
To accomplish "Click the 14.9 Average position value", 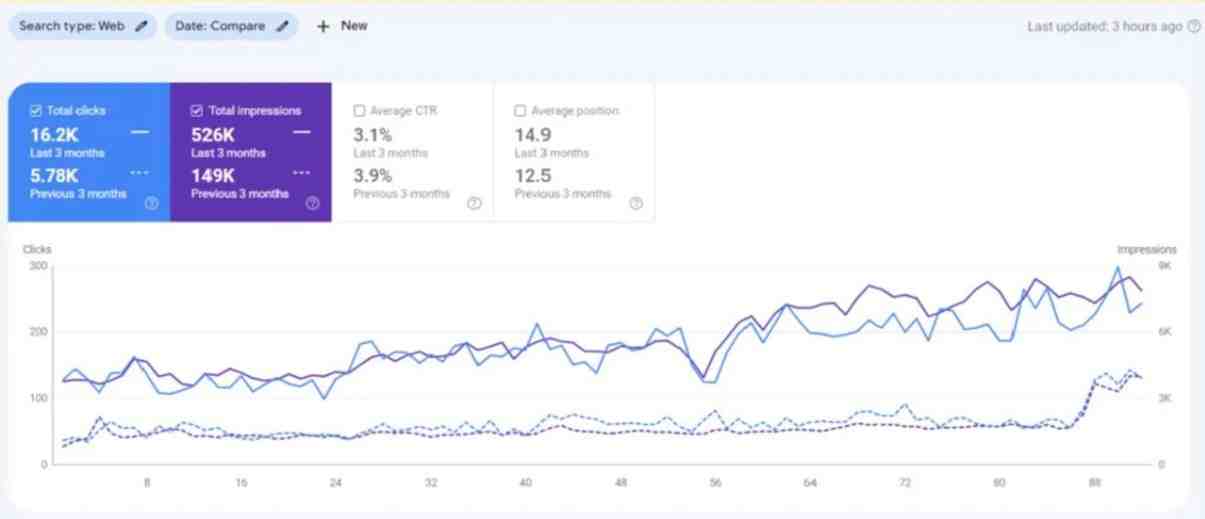I will tap(532, 135).
